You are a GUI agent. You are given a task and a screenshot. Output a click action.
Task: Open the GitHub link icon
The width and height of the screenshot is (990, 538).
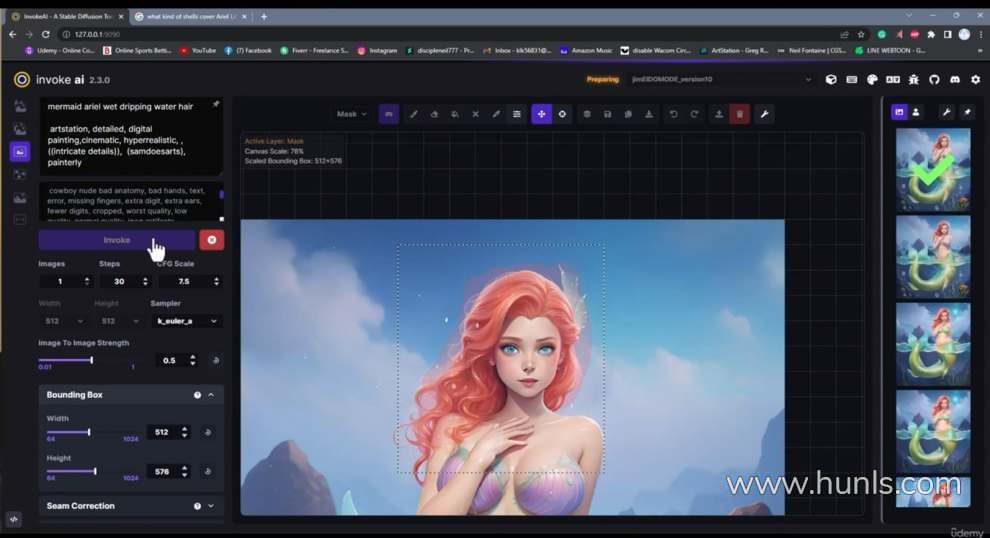(x=934, y=80)
